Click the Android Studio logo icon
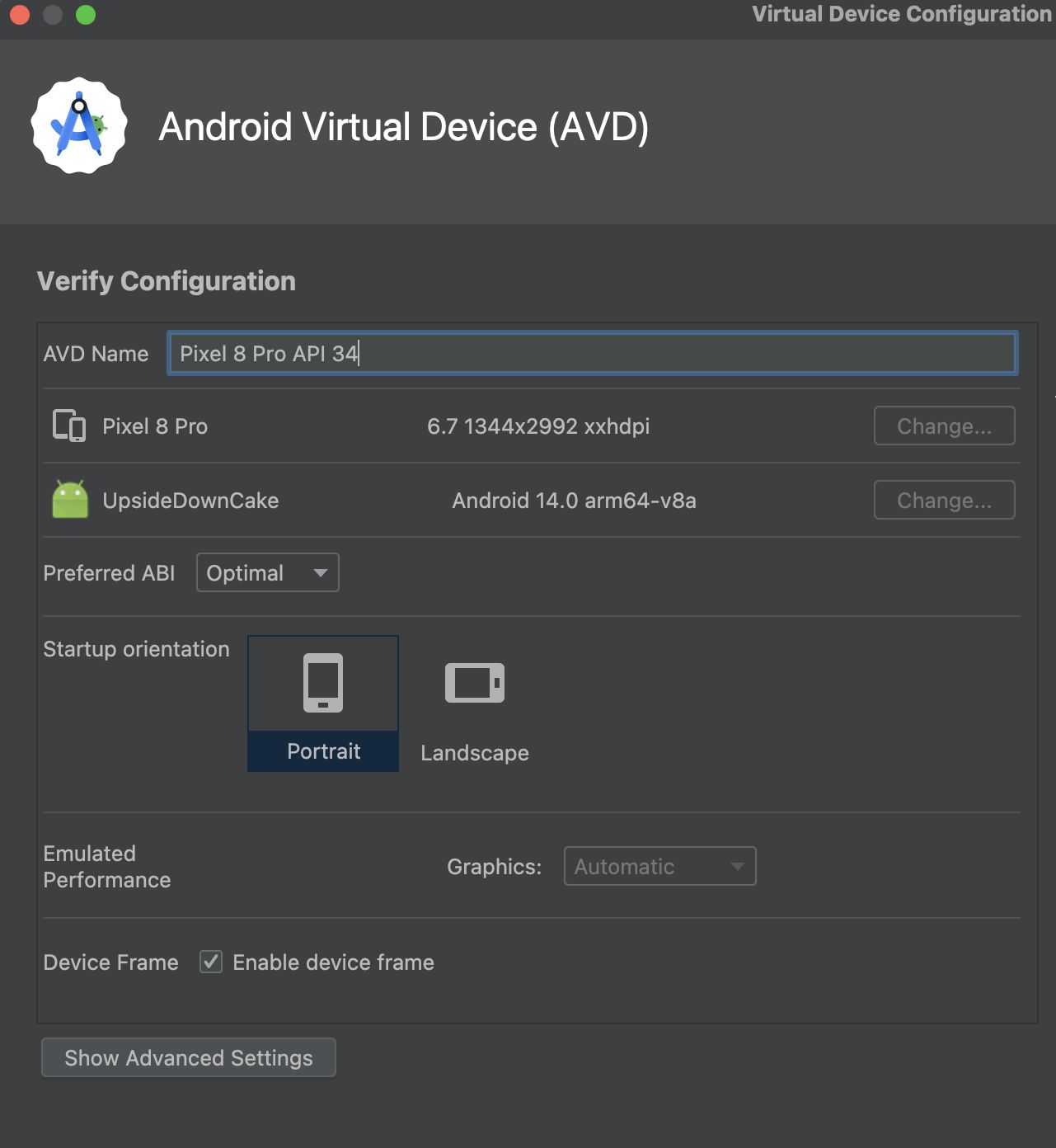 click(79, 126)
